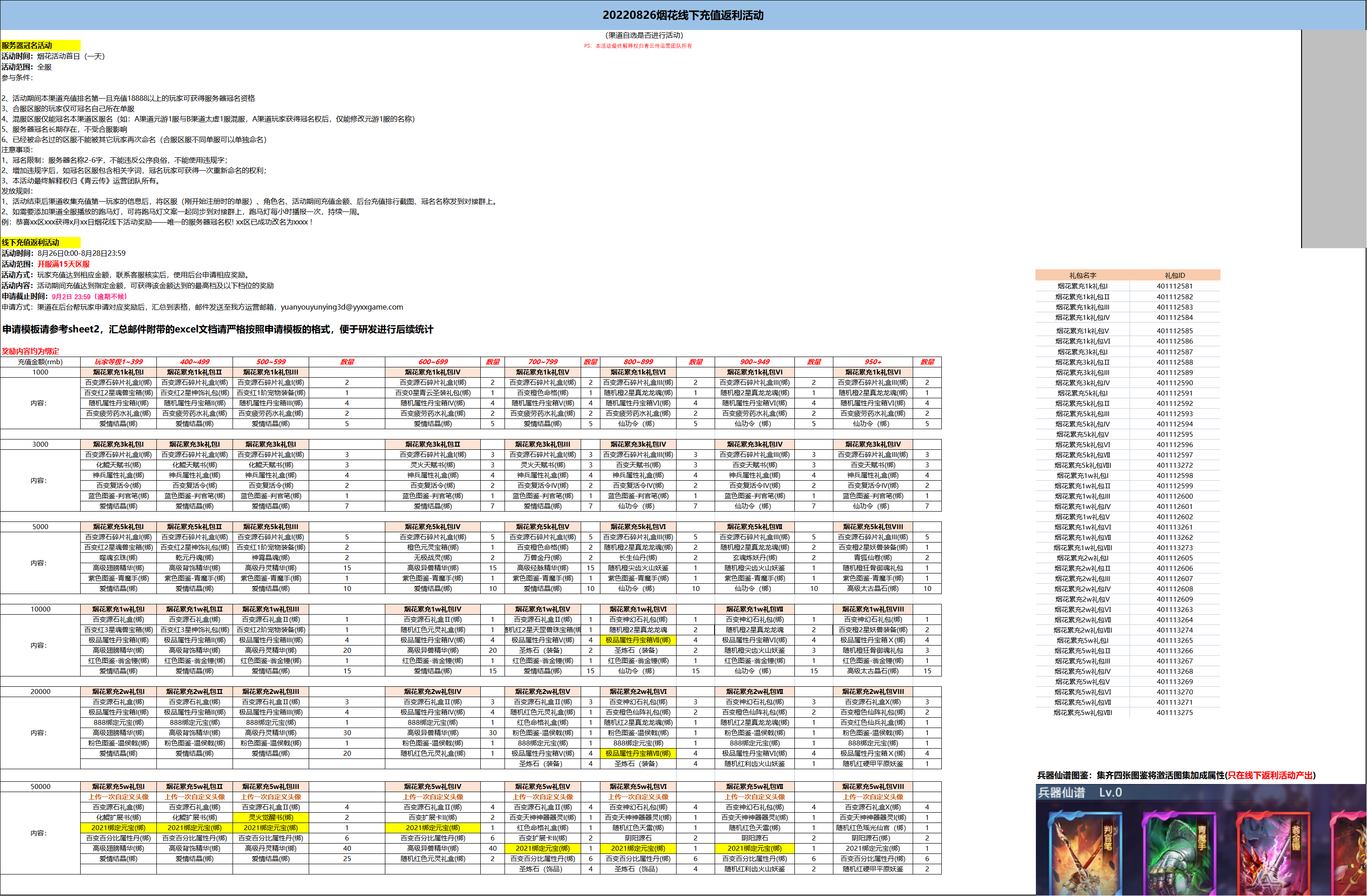This screenshot has height=896, width=1367.
Task: Click reward table header 烟花累充5k礼包VIII
Action: (x=872, y=527)
